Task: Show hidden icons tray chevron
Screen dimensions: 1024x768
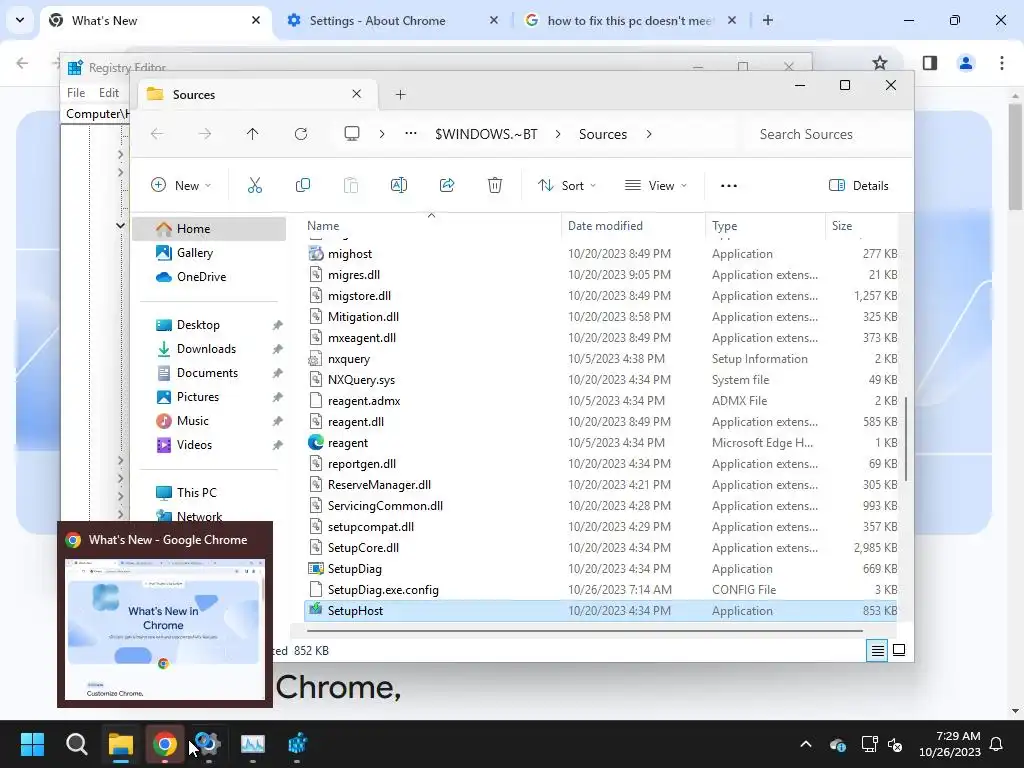Action: [806, 744]
